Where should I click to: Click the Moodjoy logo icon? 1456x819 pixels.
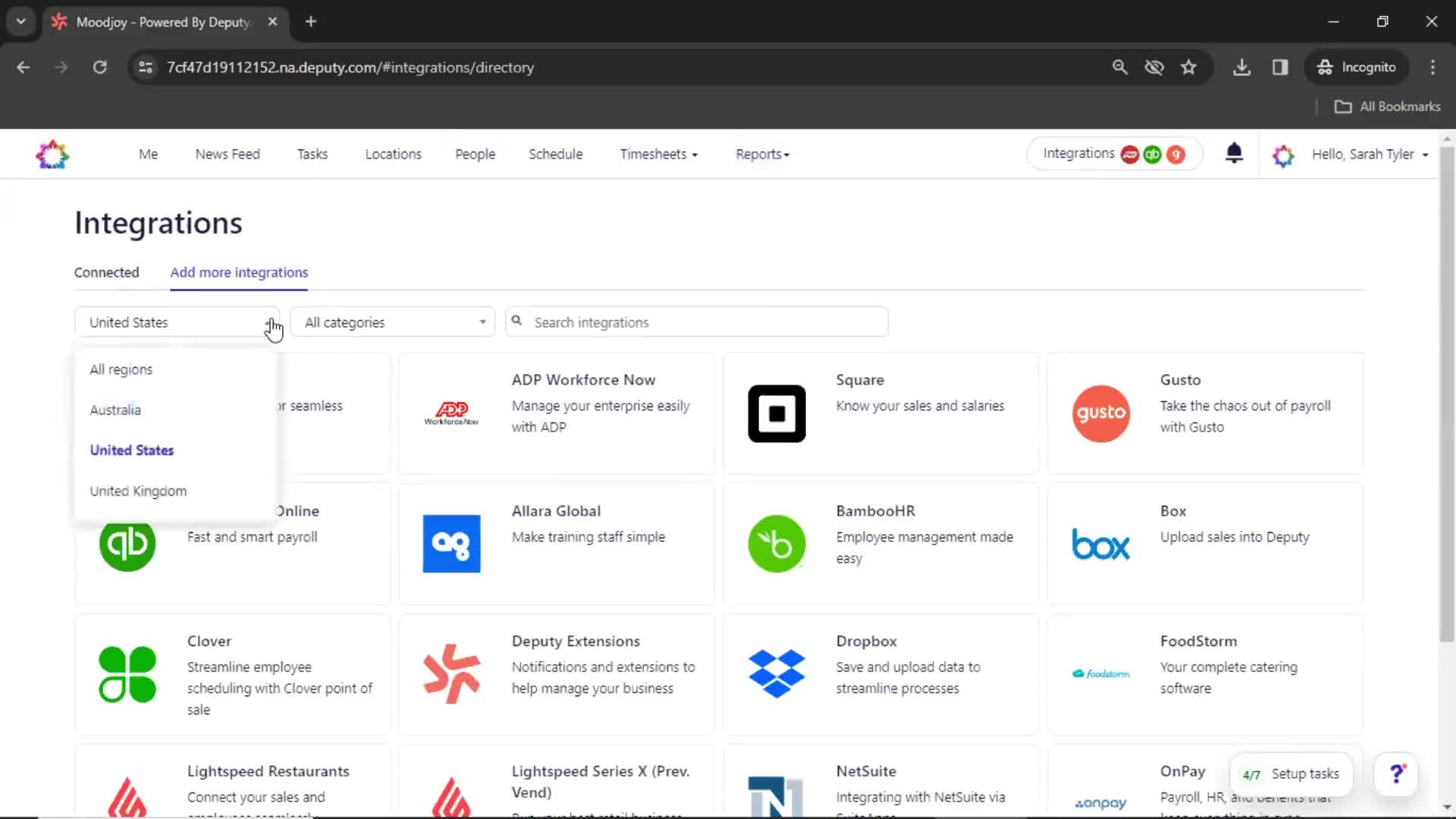53,154
